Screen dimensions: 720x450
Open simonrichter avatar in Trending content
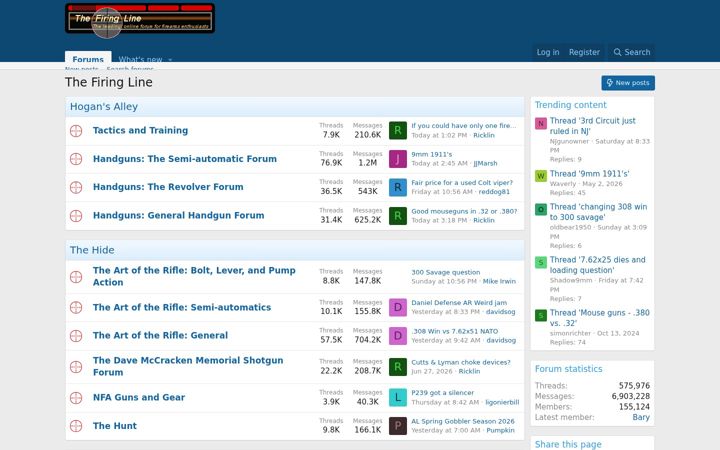point(541,315)
